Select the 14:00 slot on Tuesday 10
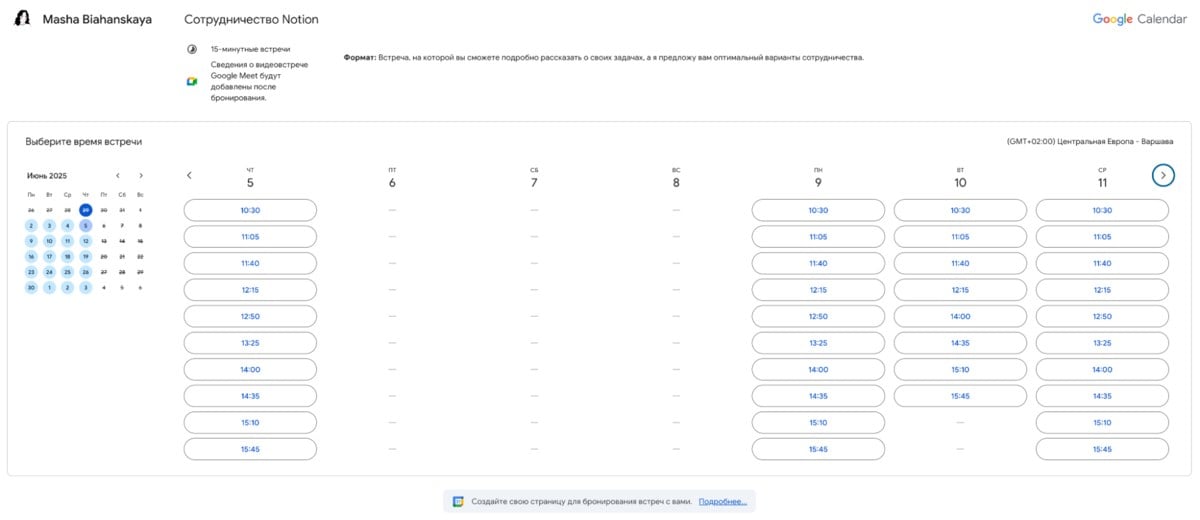Image resolution: width=1200 pixels, height=520 pixels. point(960,316)
